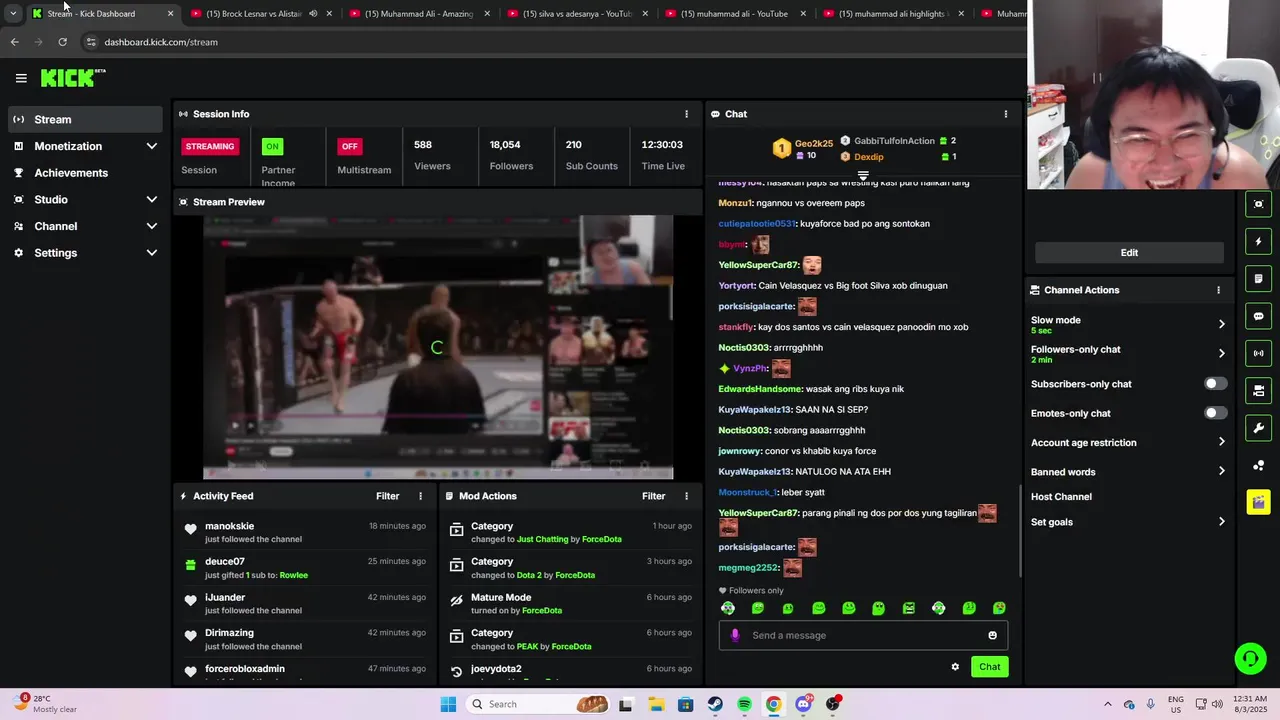The height and width of the screenshot is (720, 1280).
Task: Open chat settings gear next to Chat button
Action: point(955,667)
